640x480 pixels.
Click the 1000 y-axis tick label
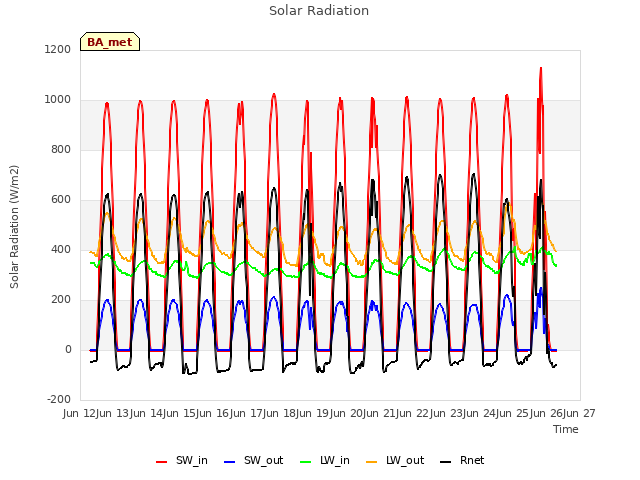click(x=58, y=100)
